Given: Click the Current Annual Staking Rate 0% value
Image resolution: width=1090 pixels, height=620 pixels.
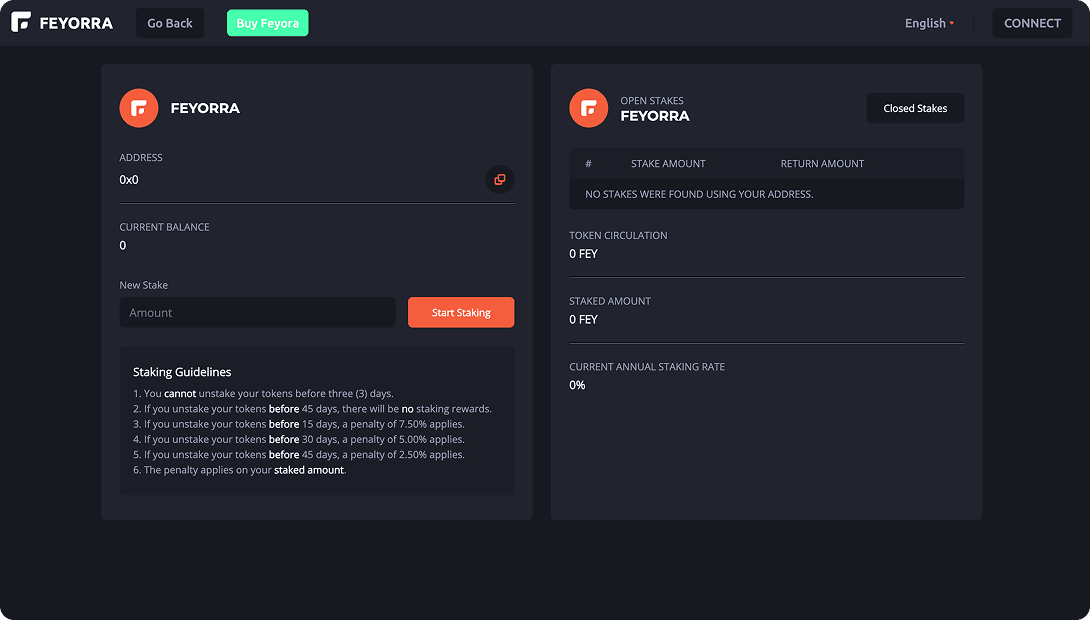Looking at the screenshot, I should (578, 385).
